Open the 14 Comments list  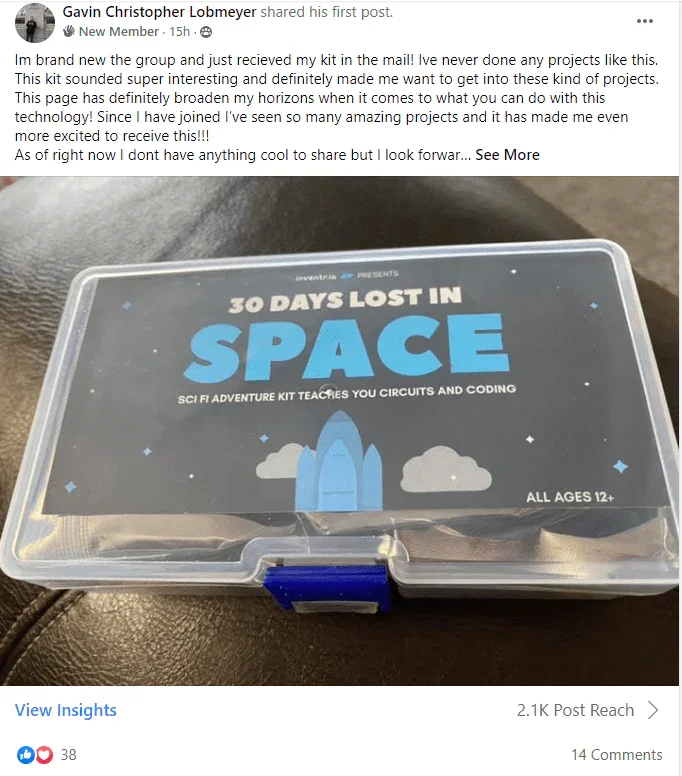(x=617, y=754)
